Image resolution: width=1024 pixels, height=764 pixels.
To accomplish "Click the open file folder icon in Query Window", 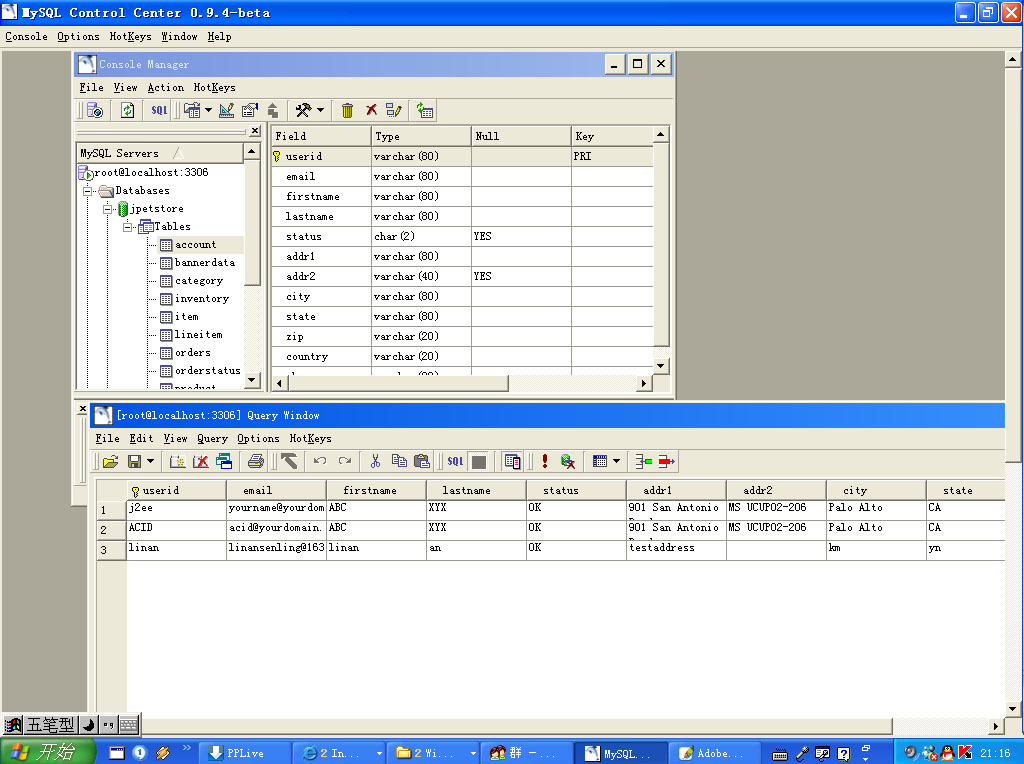I will pyautogui.click(x=110, y=462).
